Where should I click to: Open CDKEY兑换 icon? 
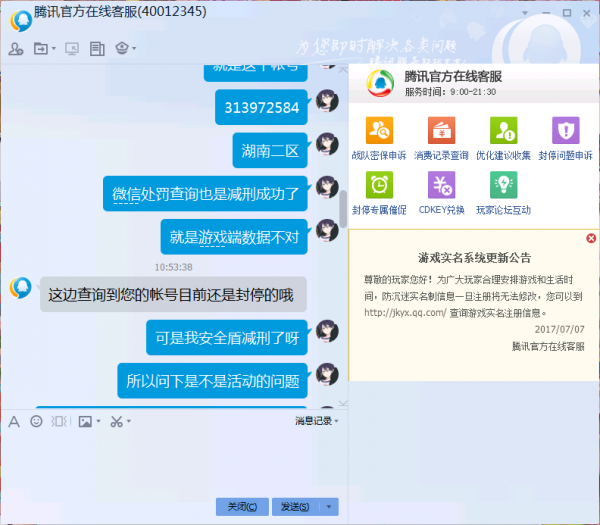pos(441,185)
